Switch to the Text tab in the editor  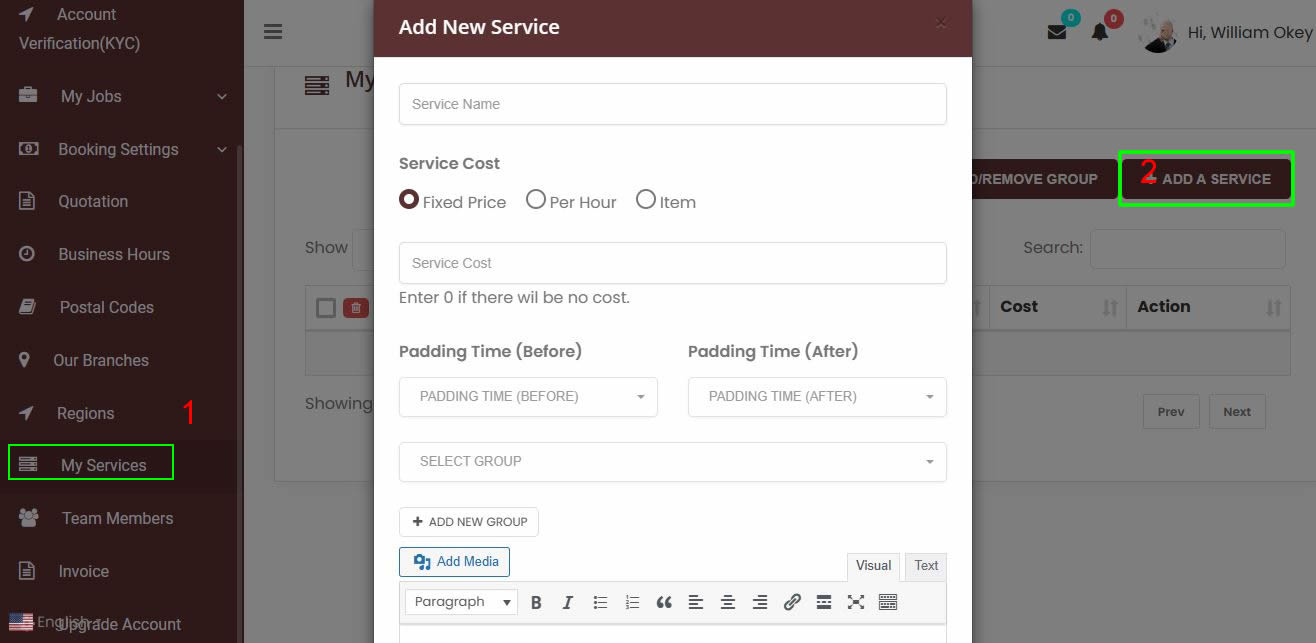[924, 565]
